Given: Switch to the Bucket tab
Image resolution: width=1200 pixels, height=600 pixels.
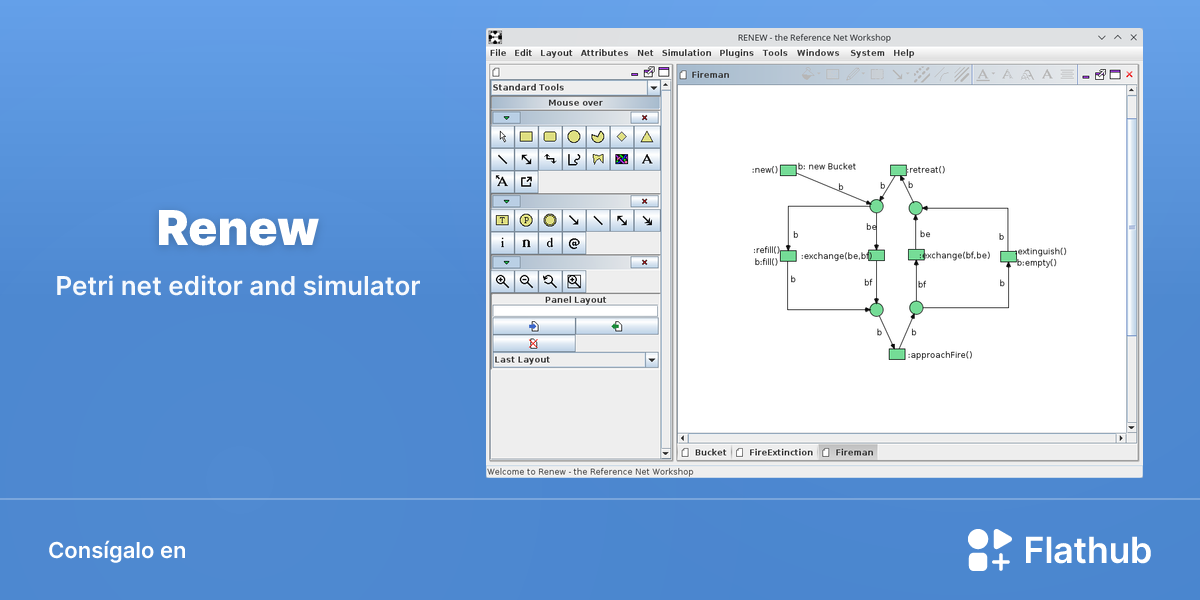Looking at the screenshot, I should click(x=705, y=452).
